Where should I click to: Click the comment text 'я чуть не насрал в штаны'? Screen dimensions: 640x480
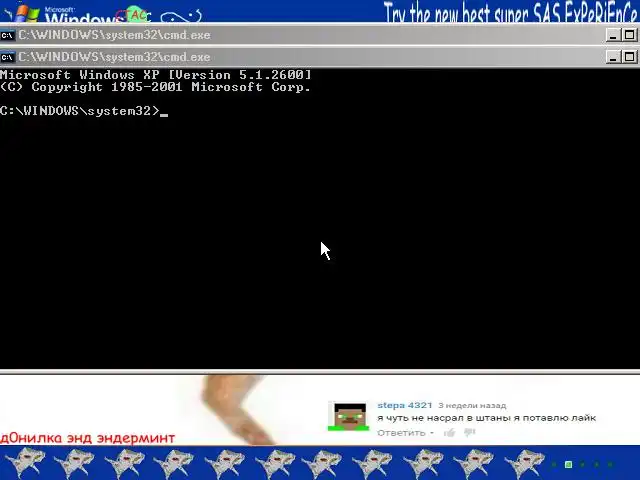pos(443,418)
